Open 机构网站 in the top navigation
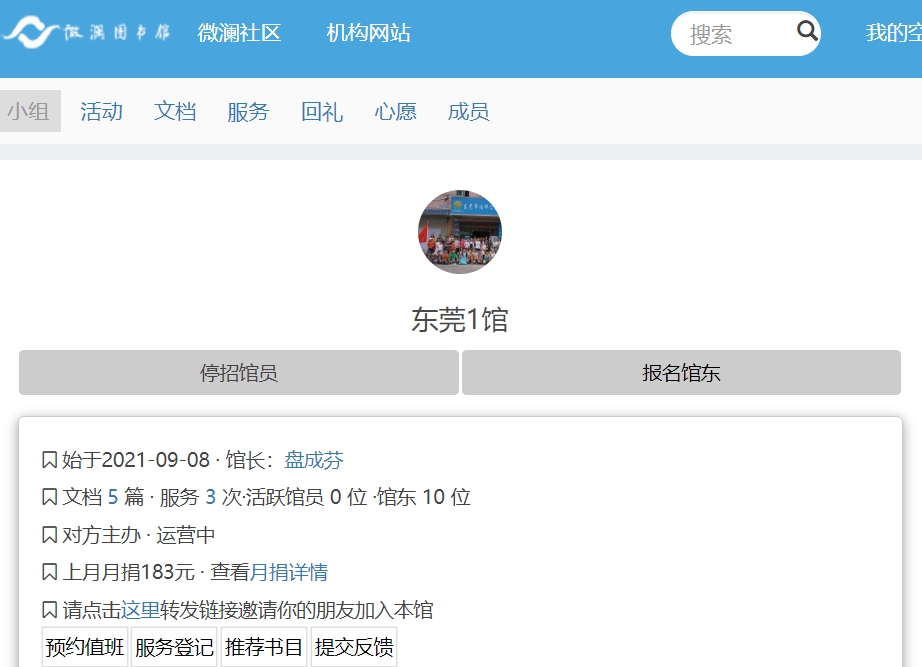 pos(368,33)
